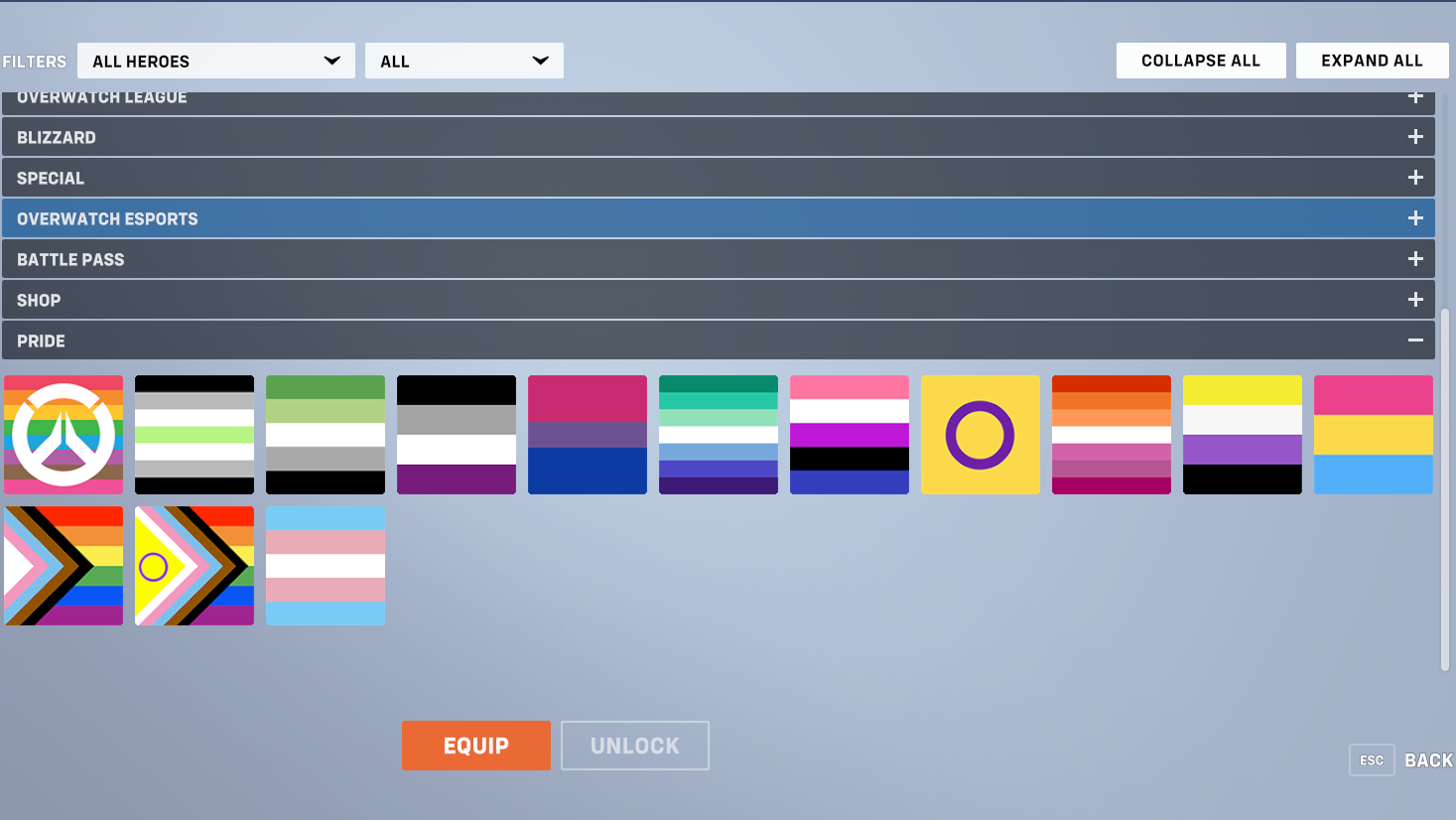Viewport: 1456px width, 820px height.
Task: Expand the Overwatch League category
Action: 719,102
